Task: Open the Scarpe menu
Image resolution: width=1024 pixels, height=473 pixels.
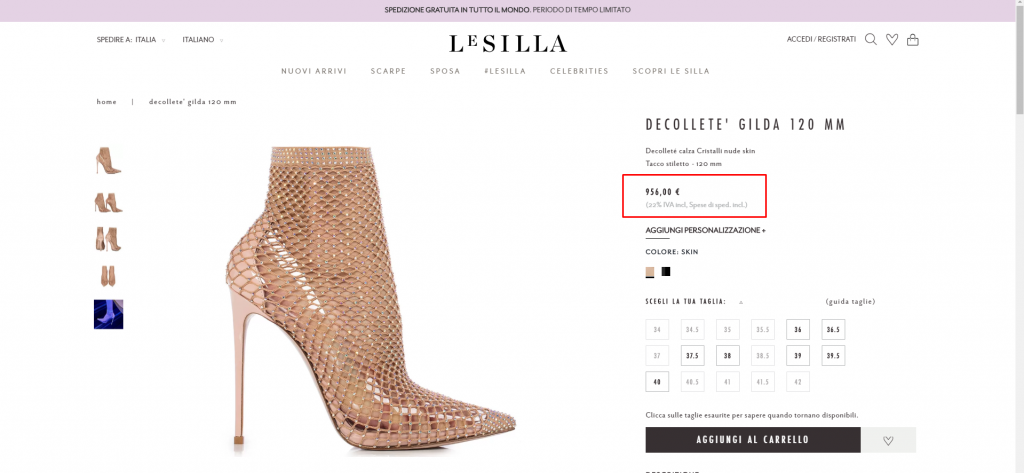Action: [388, 71]
